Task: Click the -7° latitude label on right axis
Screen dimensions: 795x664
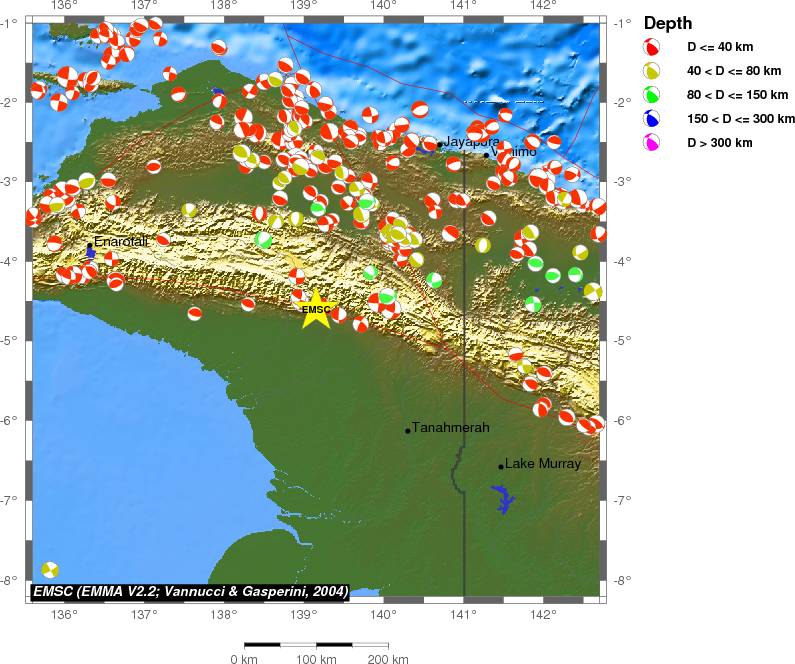Action: (x=620, y=499)
